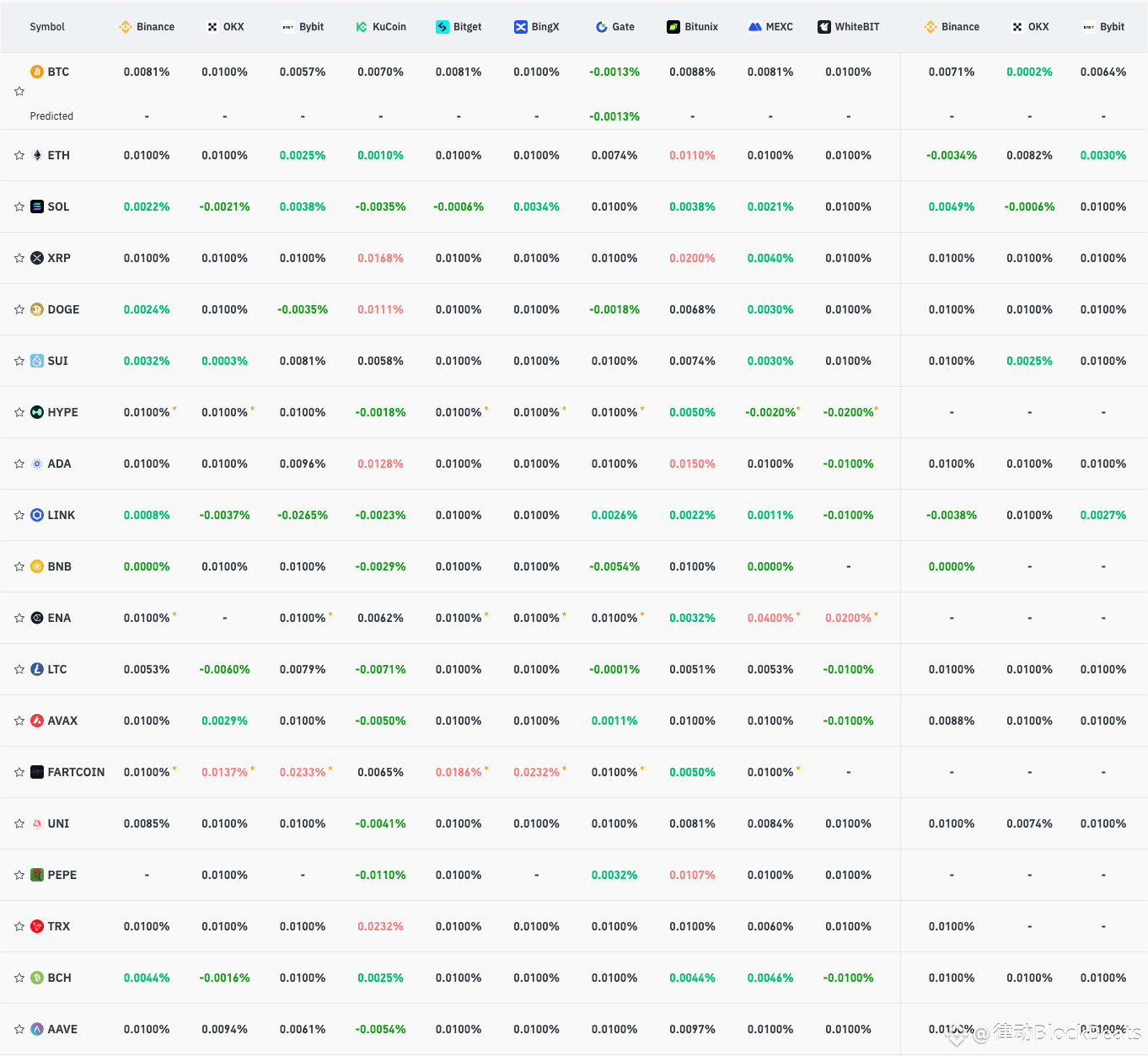
Task: Select the second Bybit column header
Action: pos(1103,27)
